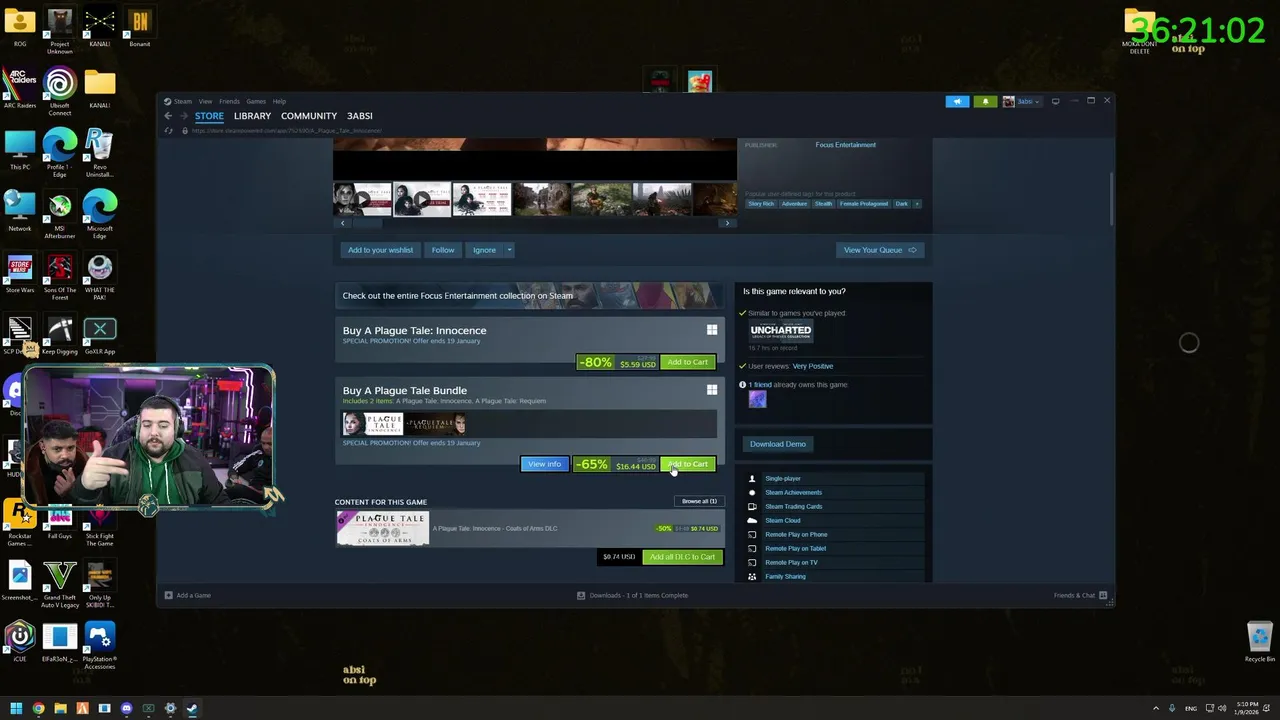Open the Friends & Chat icon
Image resolution: width=1280 pixels, height=720 pixels.
[1103, 595]
